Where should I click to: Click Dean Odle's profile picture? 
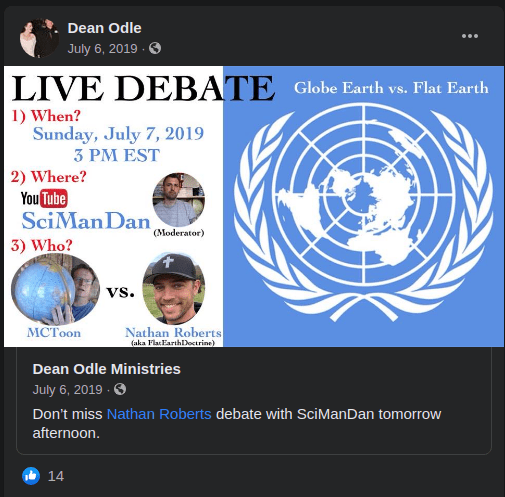tap(39, 38)
